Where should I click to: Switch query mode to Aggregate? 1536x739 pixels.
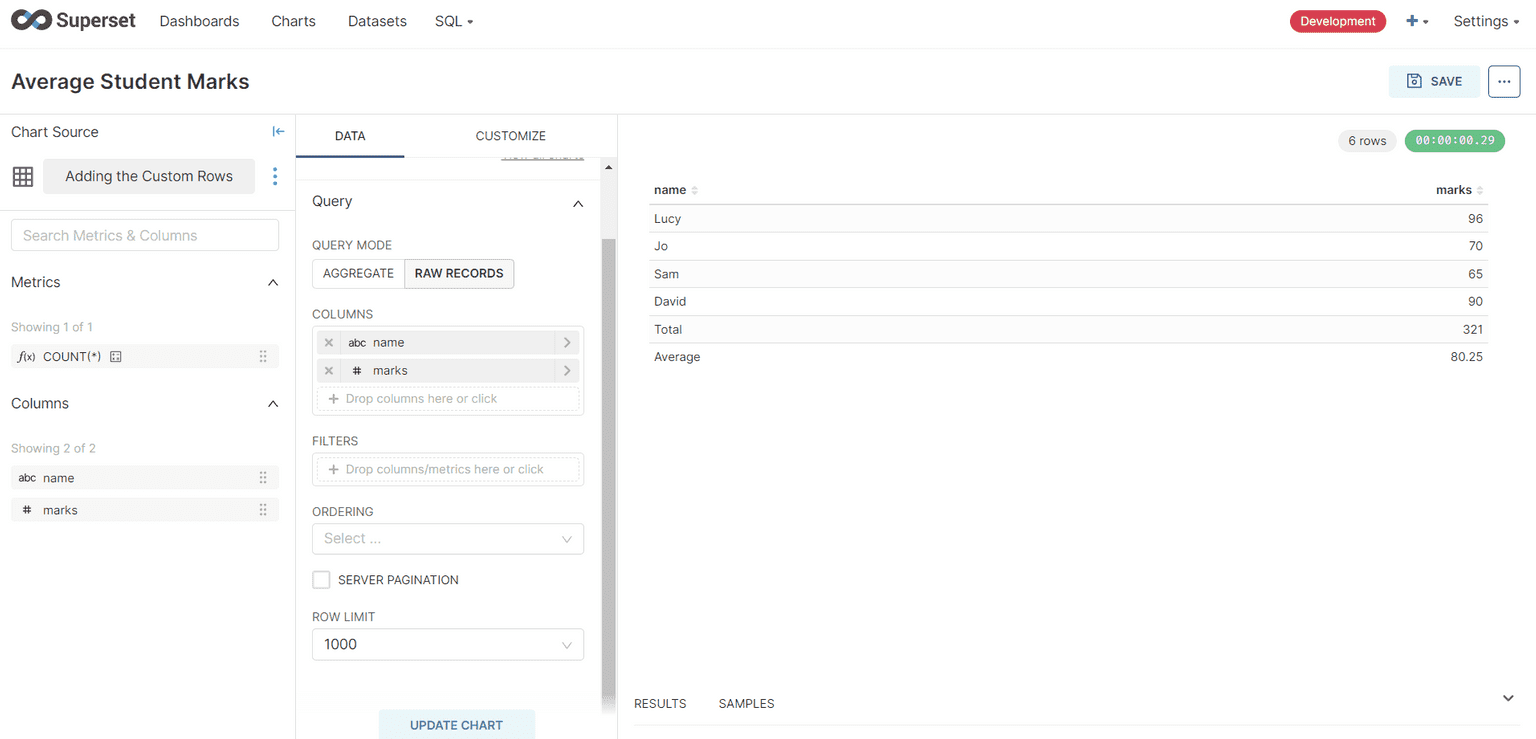pos(358,274)
